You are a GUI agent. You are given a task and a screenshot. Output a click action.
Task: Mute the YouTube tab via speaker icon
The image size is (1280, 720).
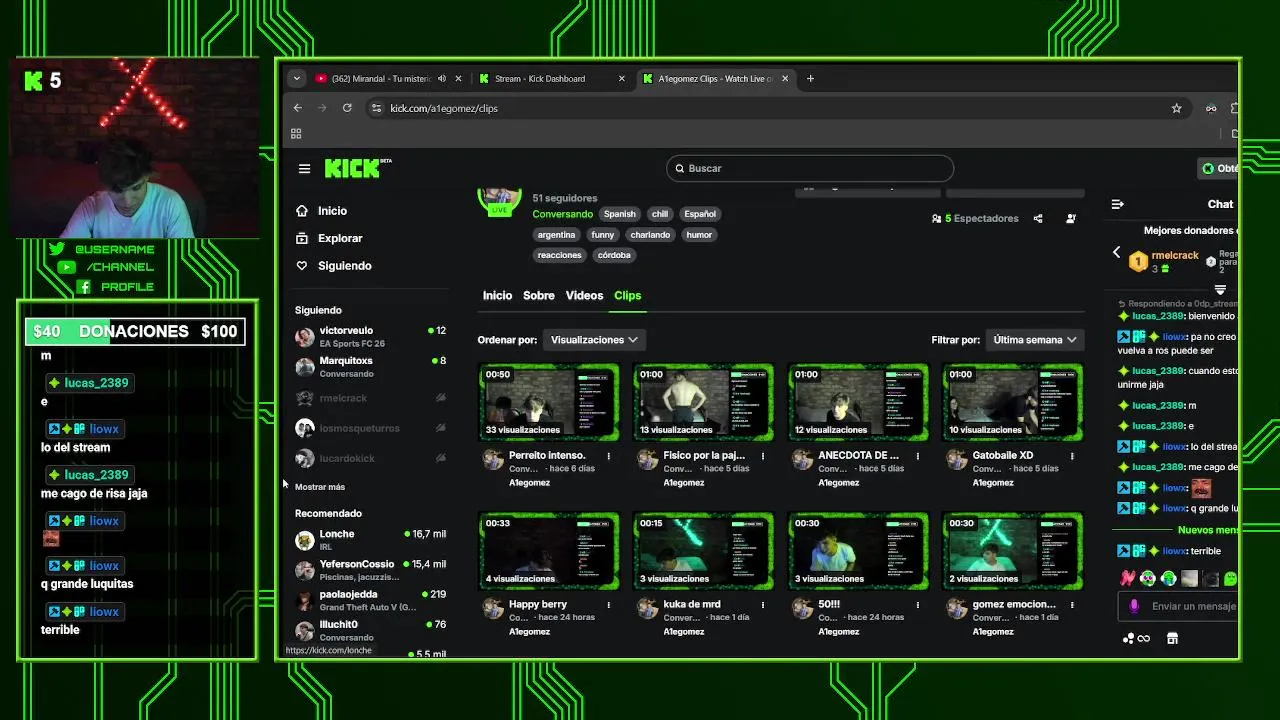point(442,79)
